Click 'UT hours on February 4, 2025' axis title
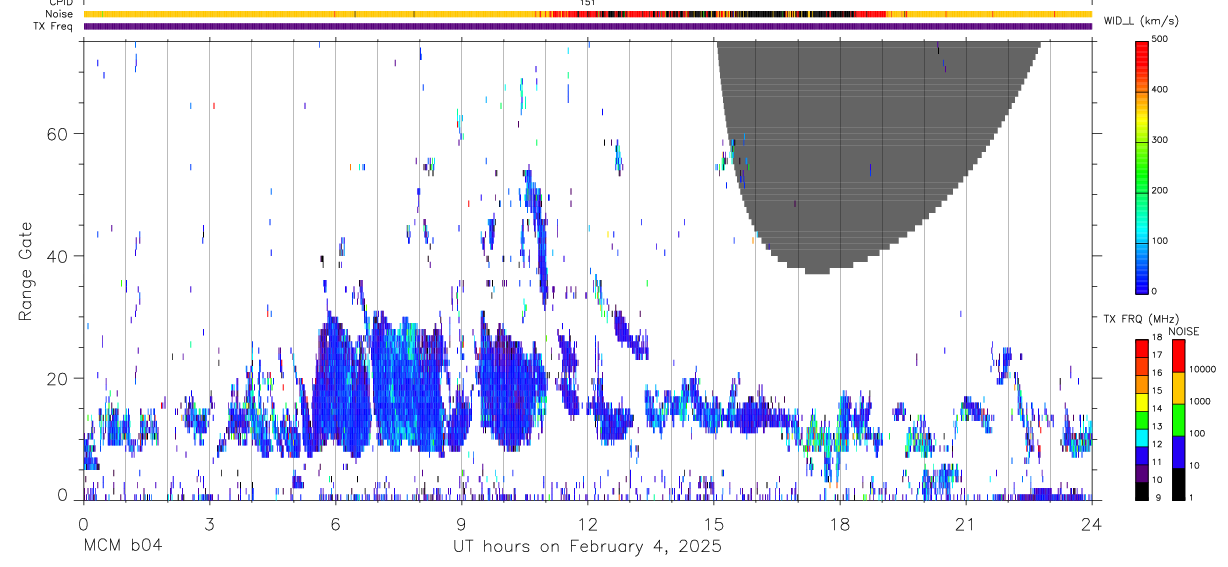The image size is (1228, 567). [588, 547]
